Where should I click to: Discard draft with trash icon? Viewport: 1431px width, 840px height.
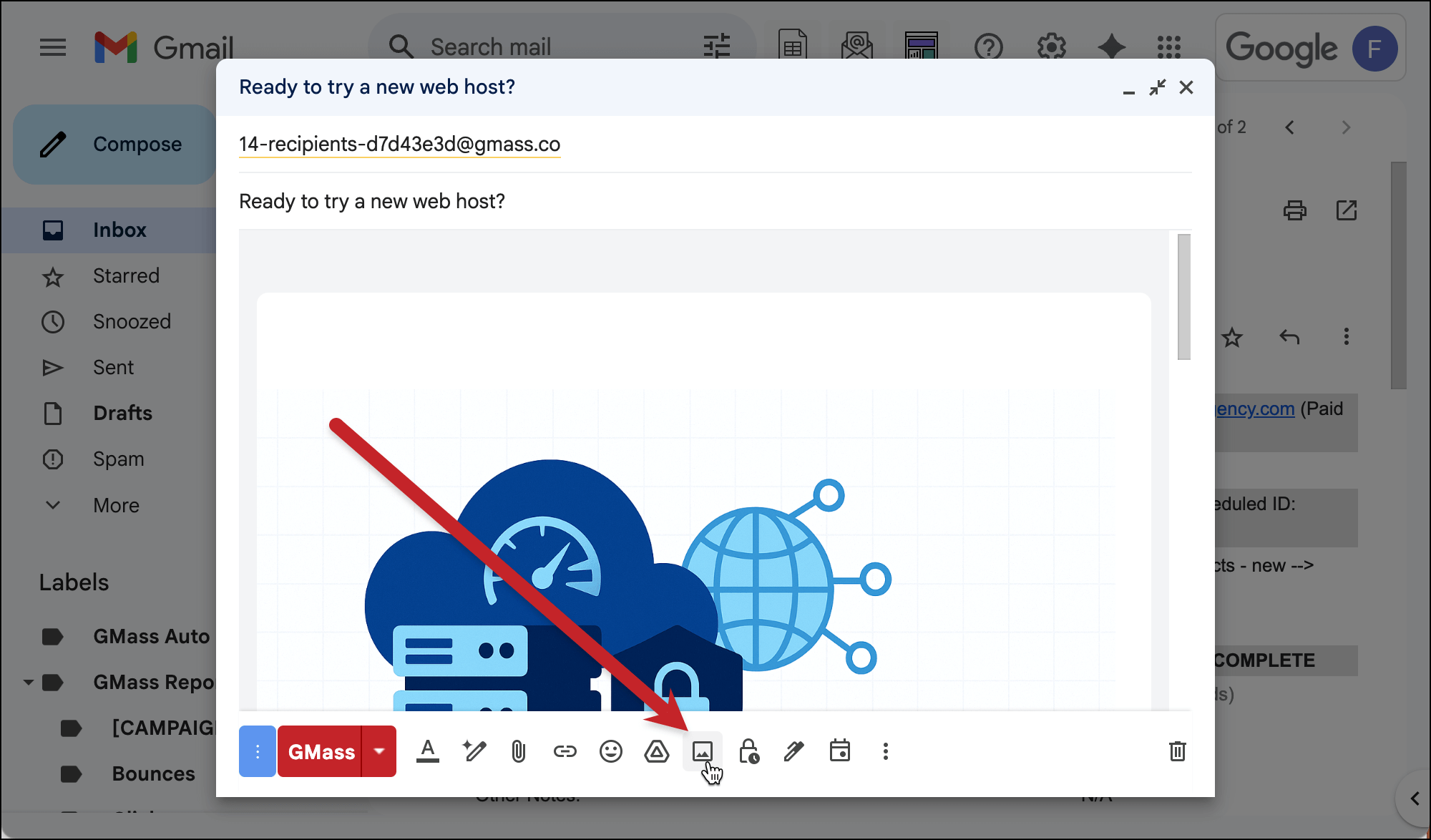(x=1177, y=751)
